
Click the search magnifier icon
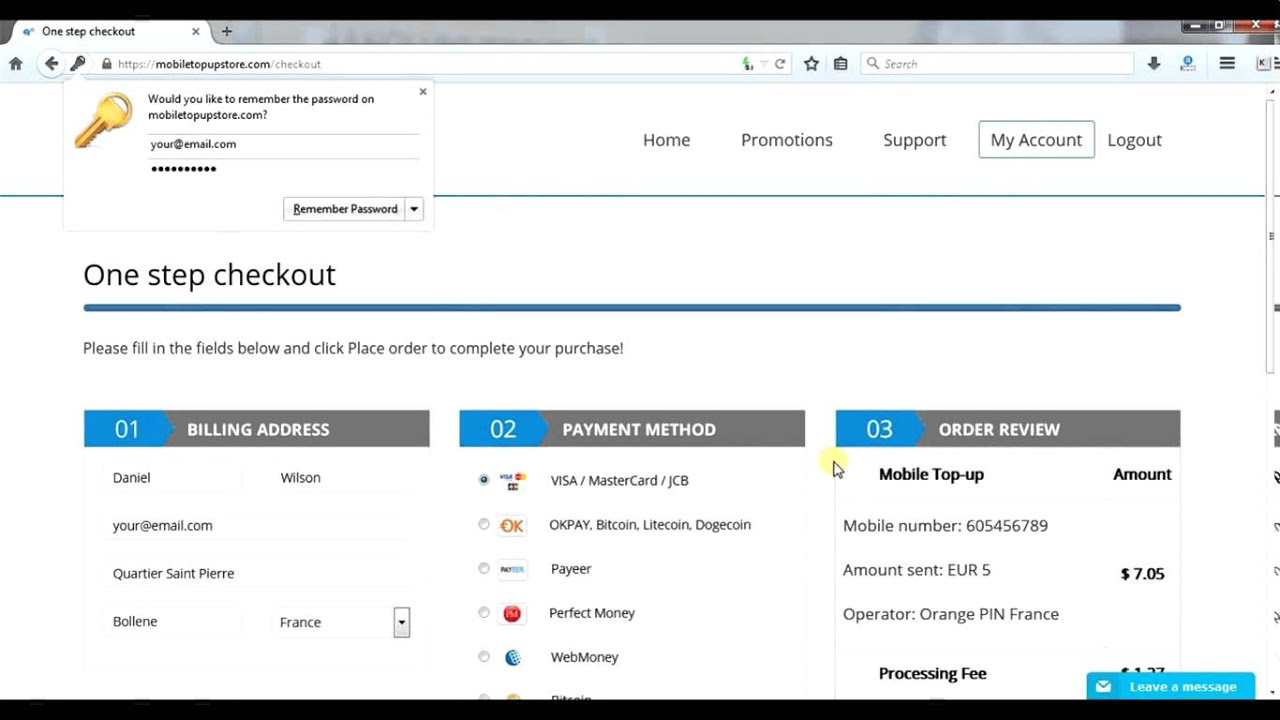873,63
